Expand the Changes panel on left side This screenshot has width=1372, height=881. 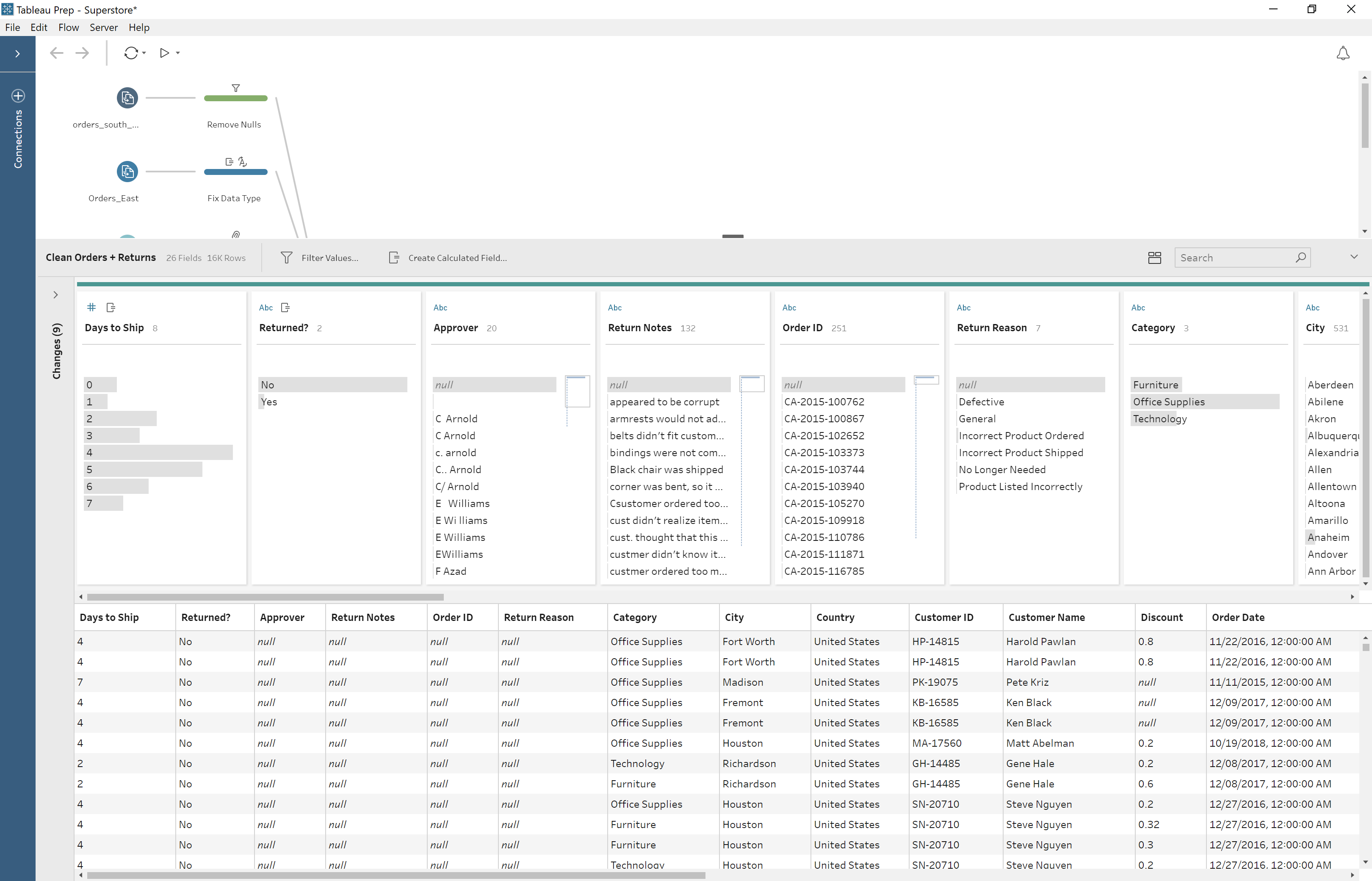55,294
